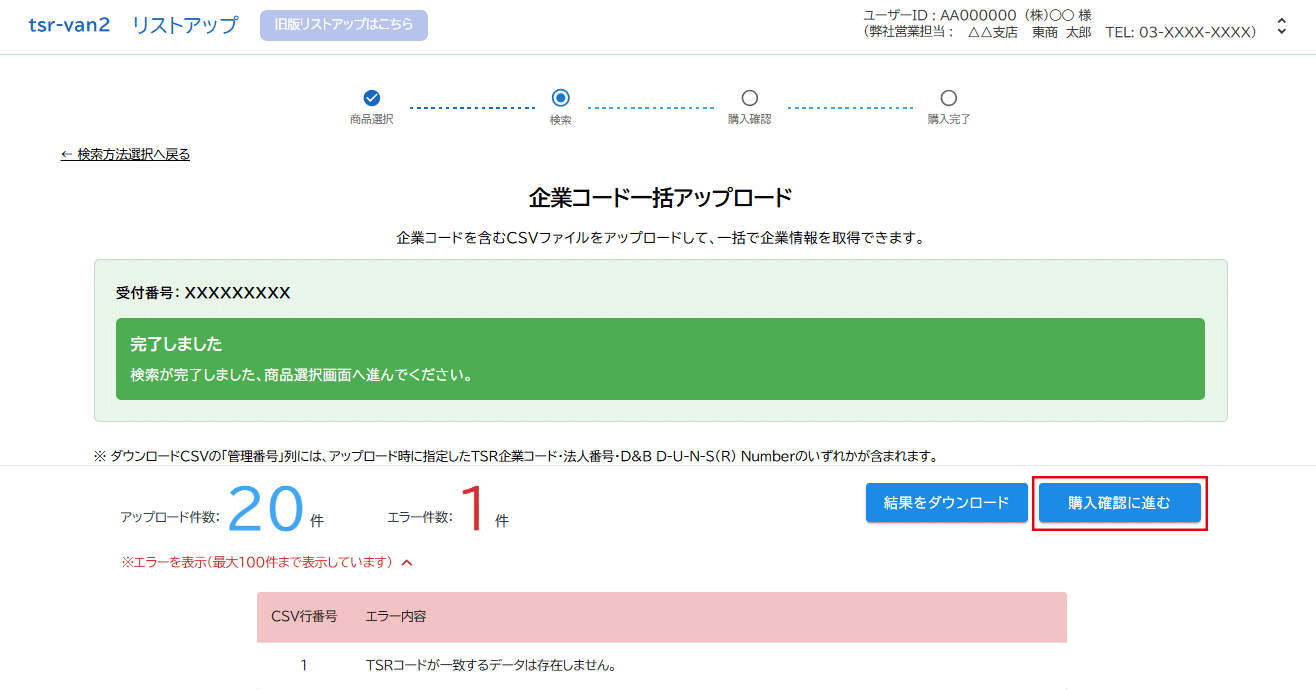Screen dimensions: 1316x690
Task: Click the 購入確認 step circle
Action: (749, 98)
